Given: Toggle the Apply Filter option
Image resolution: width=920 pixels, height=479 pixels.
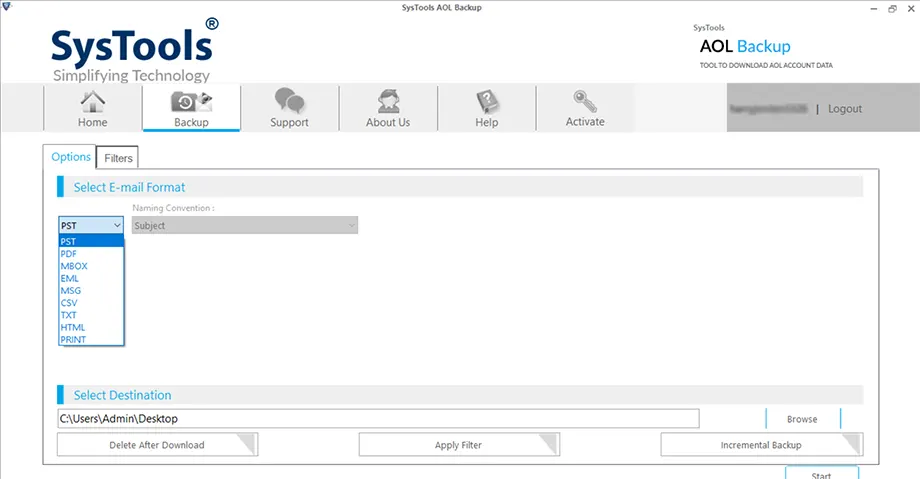Looking at the screenshot, I should coord(459,445).
